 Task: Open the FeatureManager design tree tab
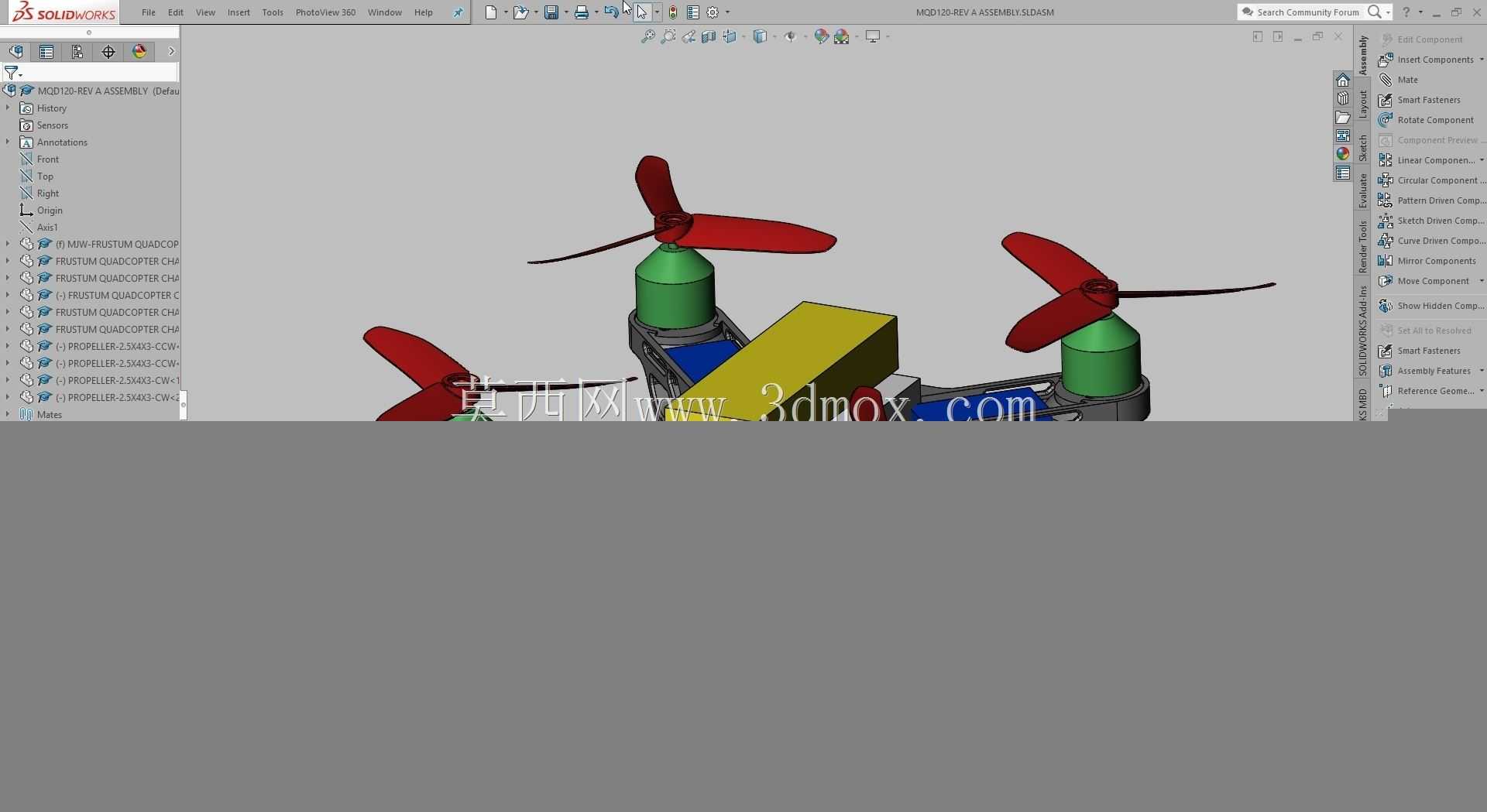[x=15, y=52]
